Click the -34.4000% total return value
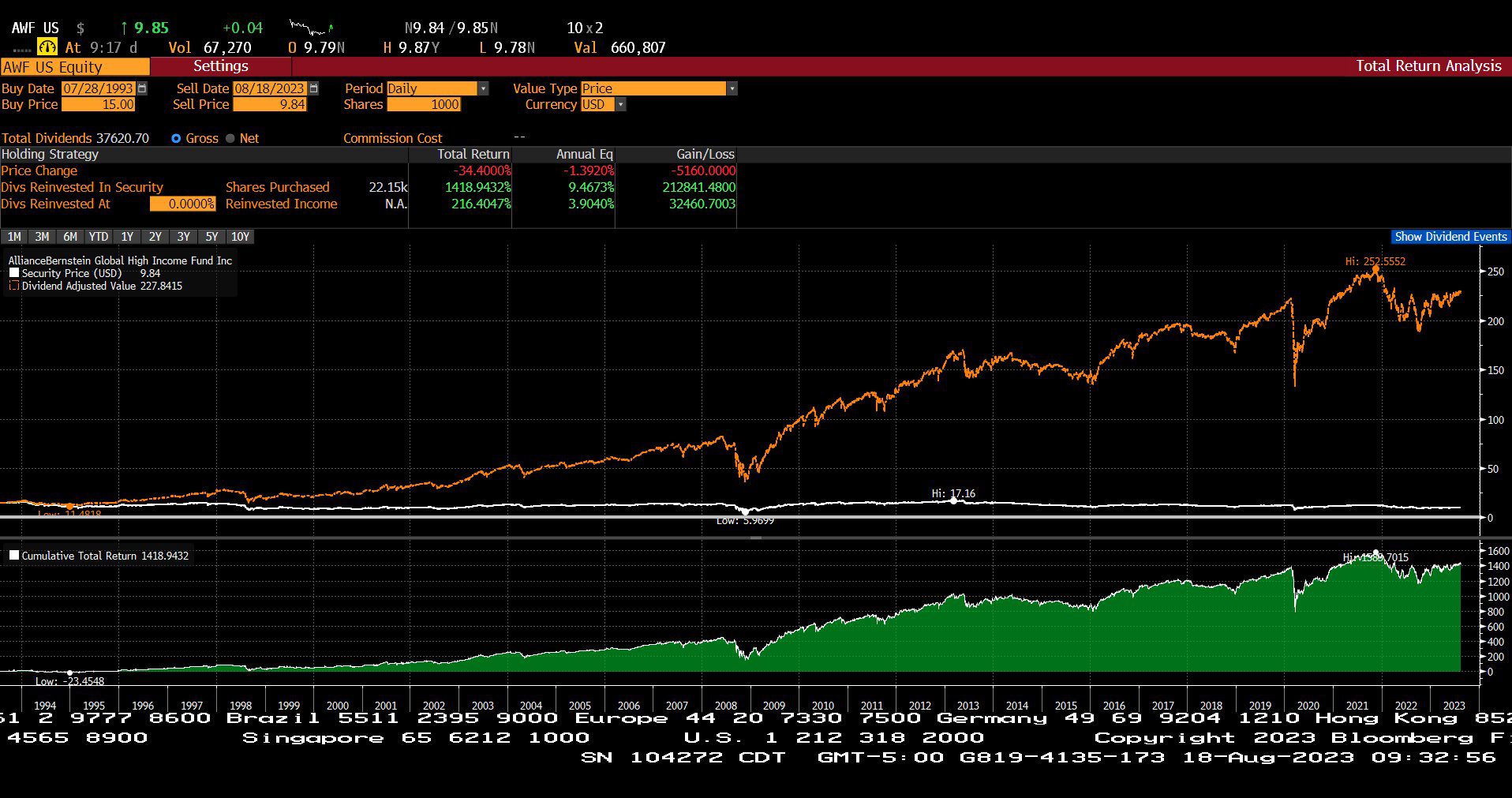Image resolution: width=1512 pixels, height=798 pixels. (482, 170)
